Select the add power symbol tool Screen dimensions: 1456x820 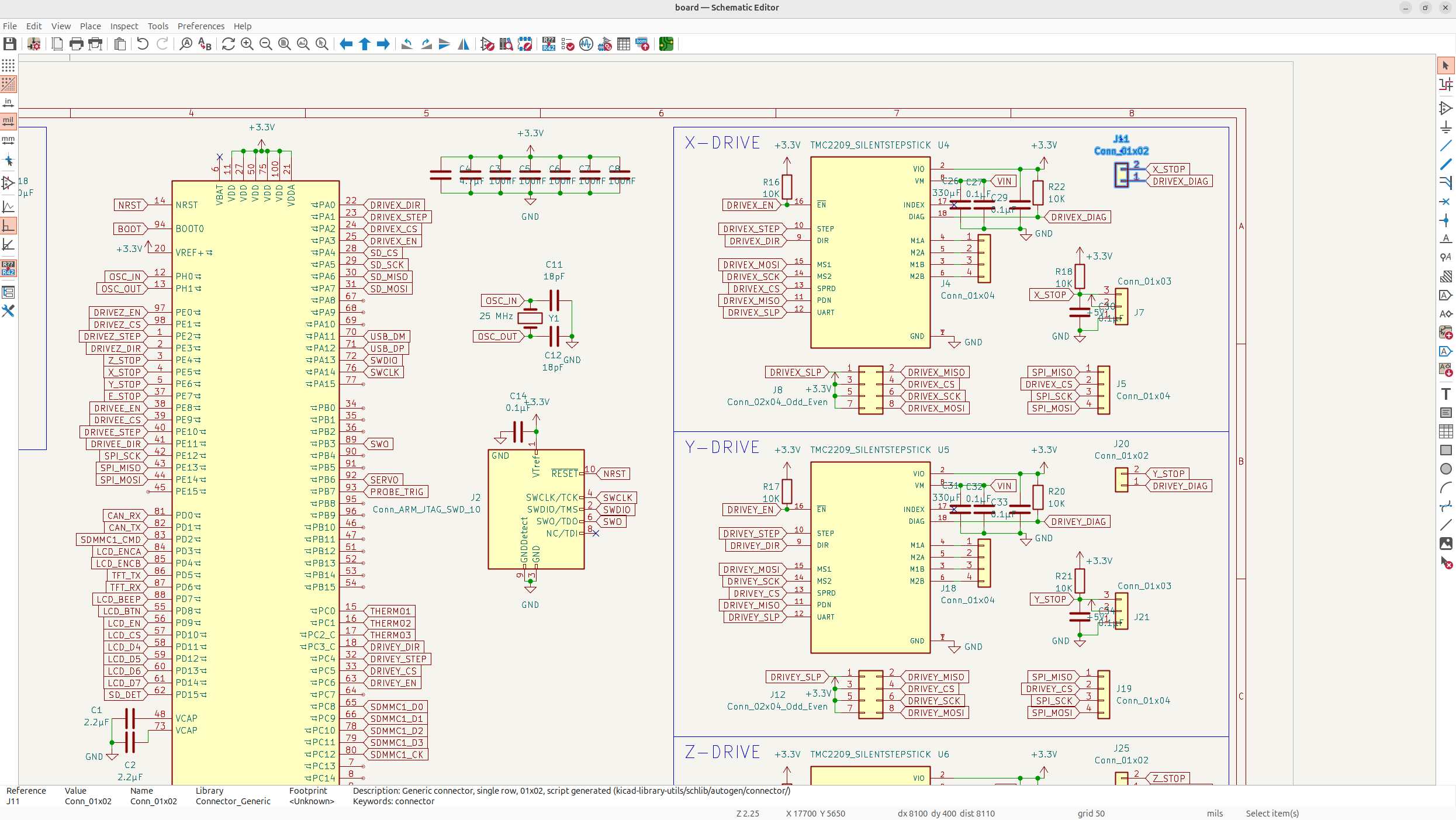[x=1446, y=127]
